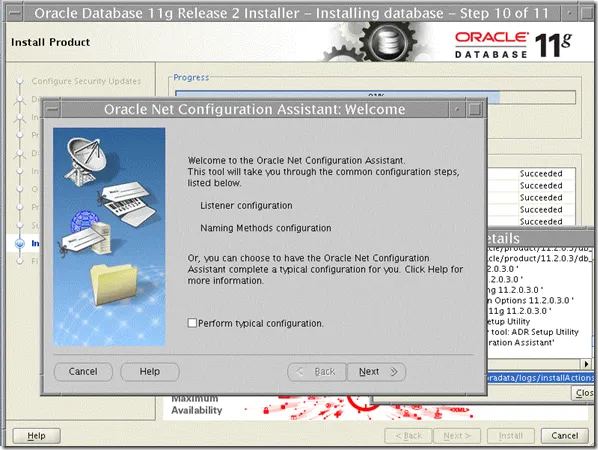598x450 pixels.
Task: Open window menu icon of Oracle Installer
Action: [14, 13]
